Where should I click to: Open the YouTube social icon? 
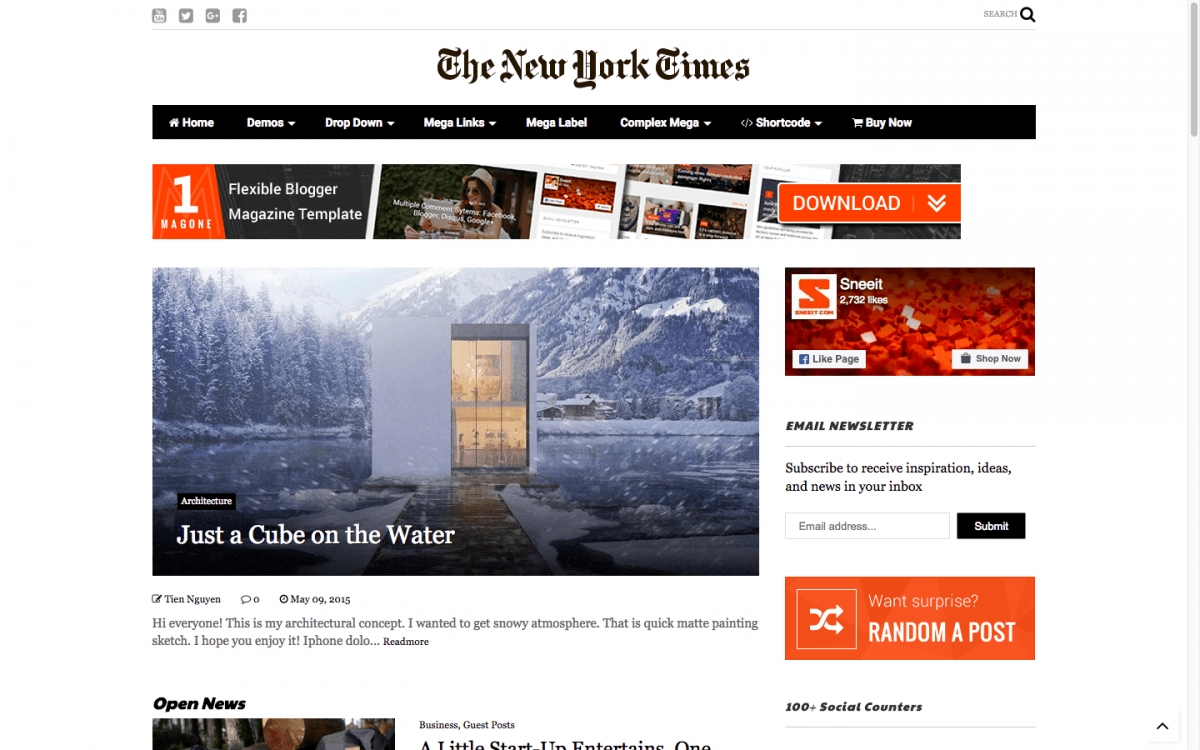point(159,15)
